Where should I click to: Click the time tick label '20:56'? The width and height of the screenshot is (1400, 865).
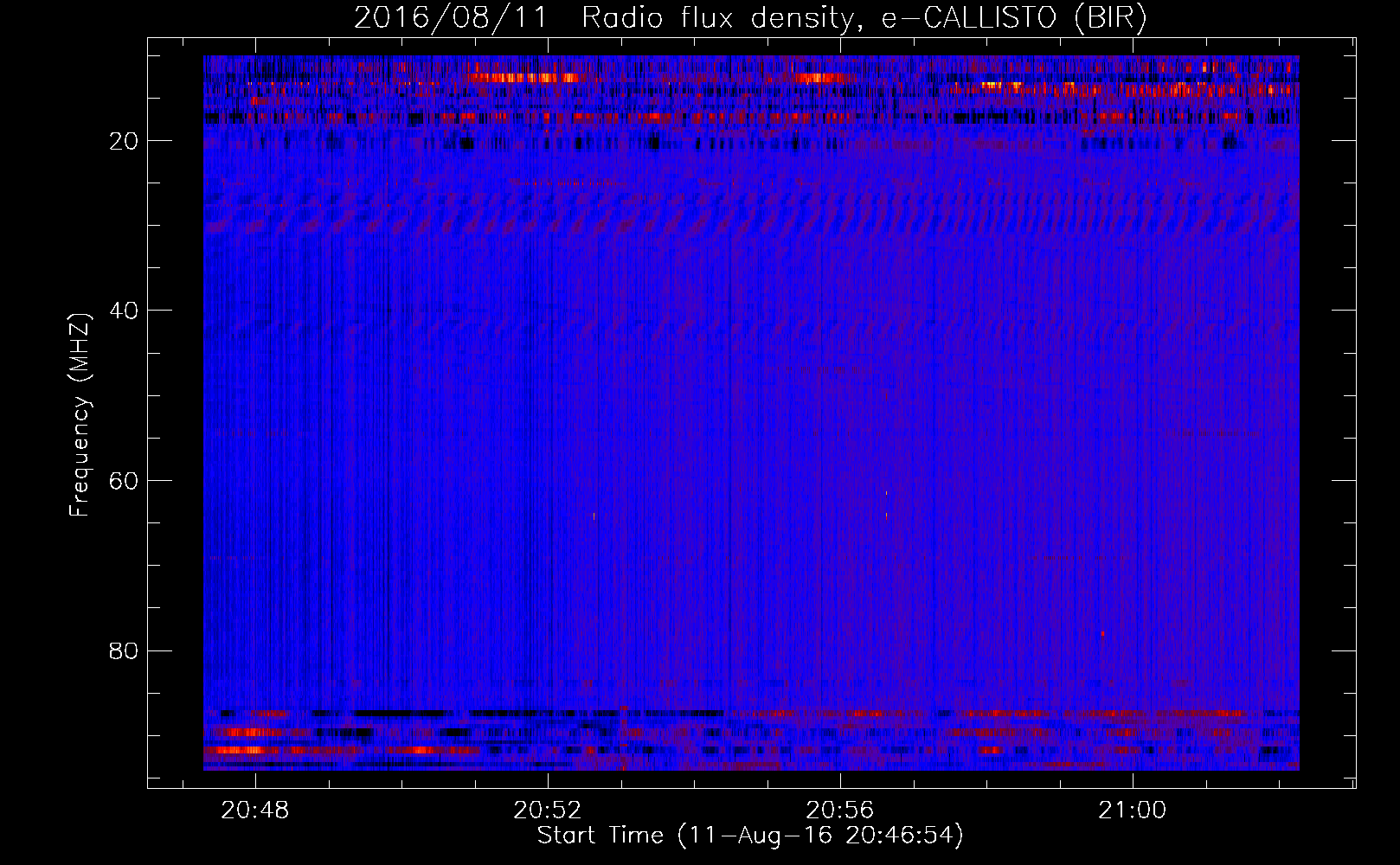840,811
